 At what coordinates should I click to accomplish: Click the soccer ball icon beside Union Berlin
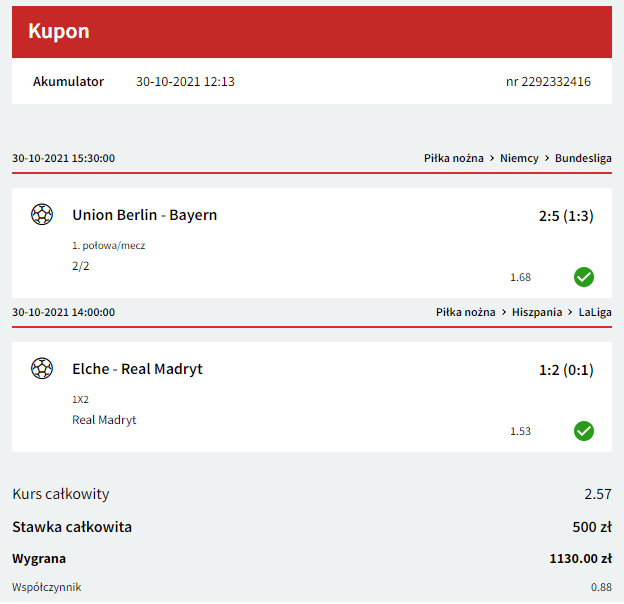point(42,215)
